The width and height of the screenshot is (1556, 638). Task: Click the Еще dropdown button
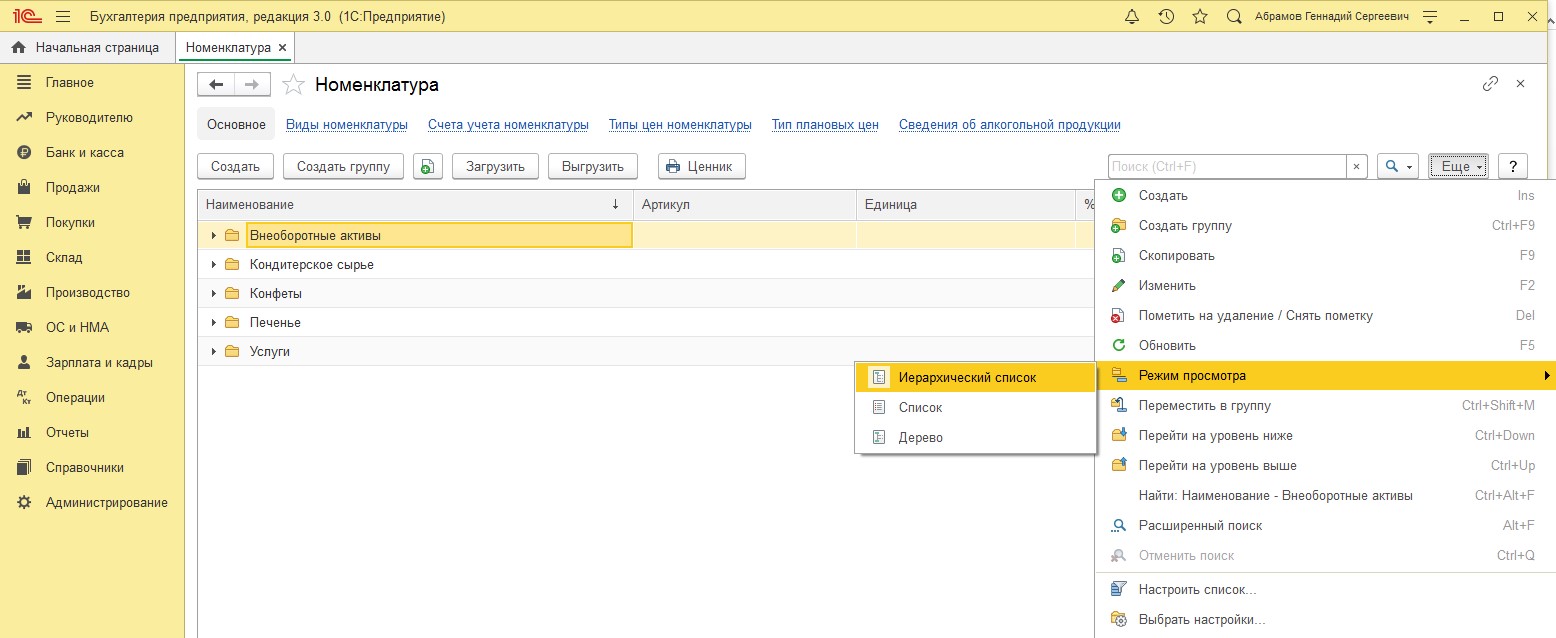(x=1458, y=167)
